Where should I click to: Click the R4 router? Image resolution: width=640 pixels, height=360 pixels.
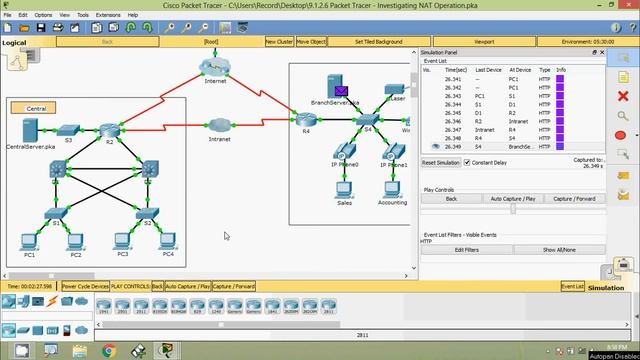[x=306, y=120]
